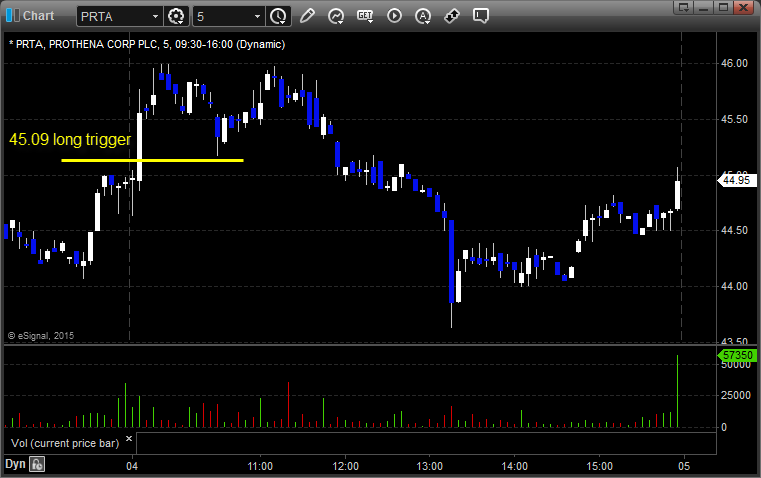Click the 25000 volume axis label

click(736, 396)
